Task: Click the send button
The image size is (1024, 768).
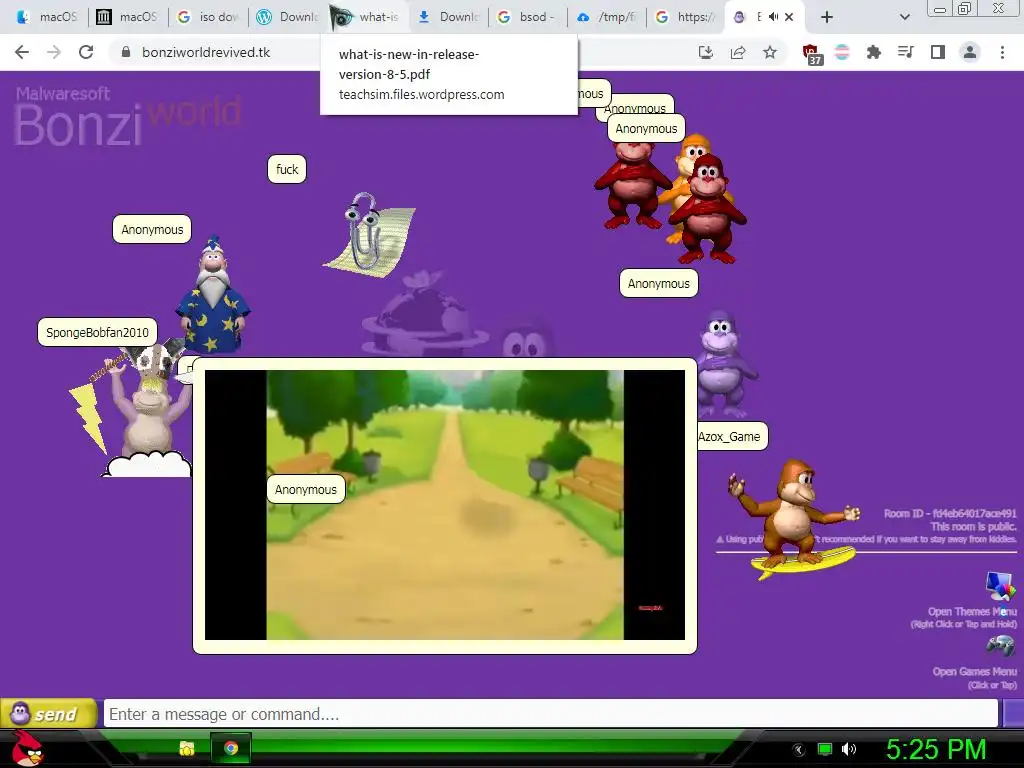Action: click(47, 713)
